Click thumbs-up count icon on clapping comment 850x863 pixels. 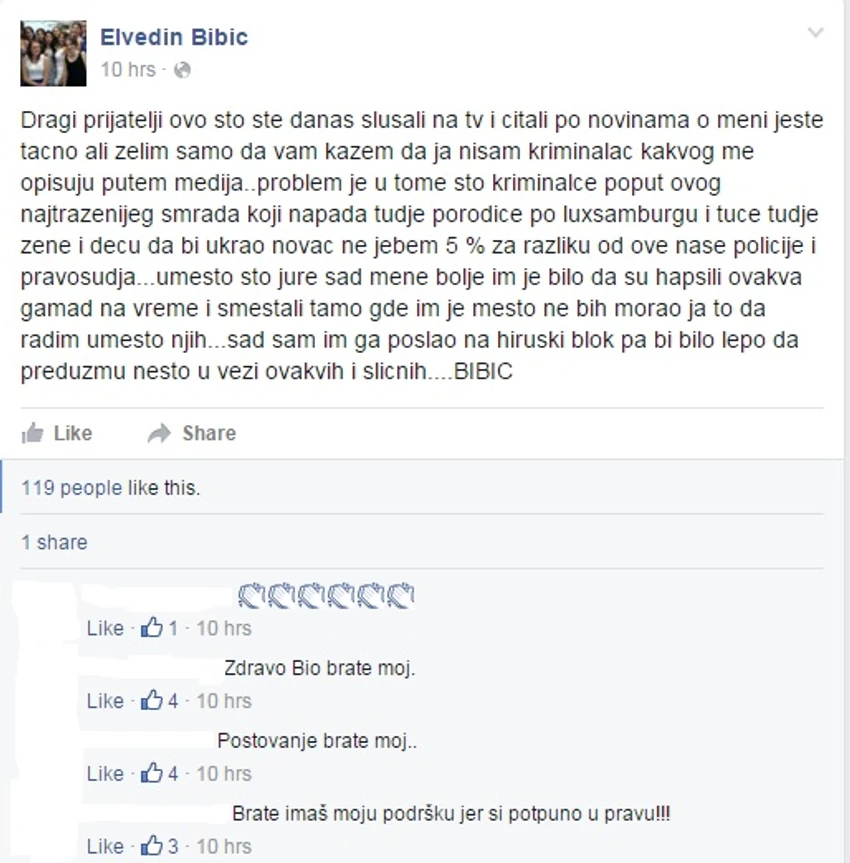151,627
